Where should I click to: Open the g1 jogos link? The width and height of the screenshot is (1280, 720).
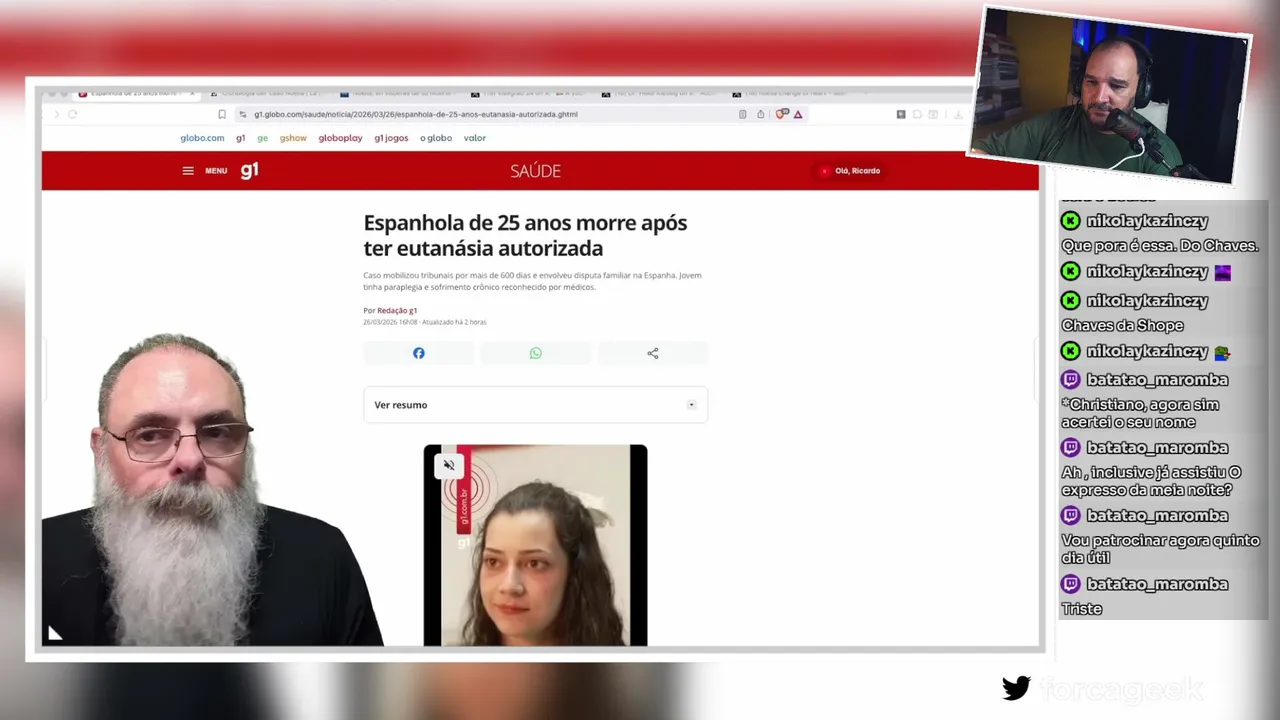tap(391, 138)
